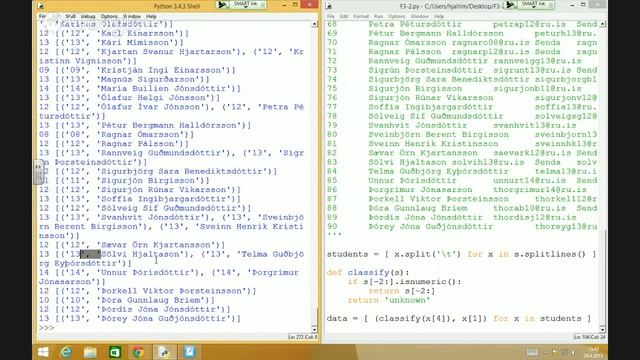
Task: Open the volume icon in the tray
Action: click(573, 352)
